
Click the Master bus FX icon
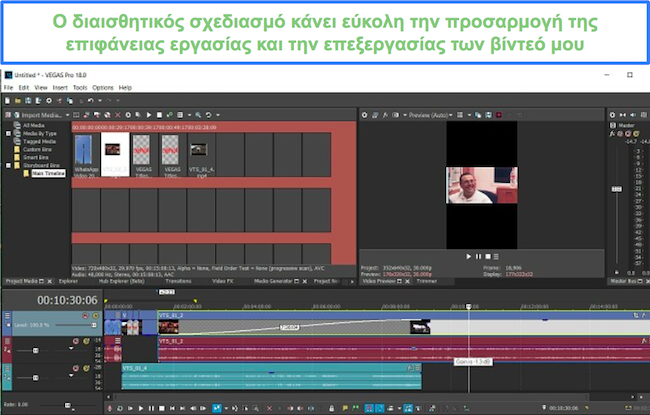pos(612,133)
